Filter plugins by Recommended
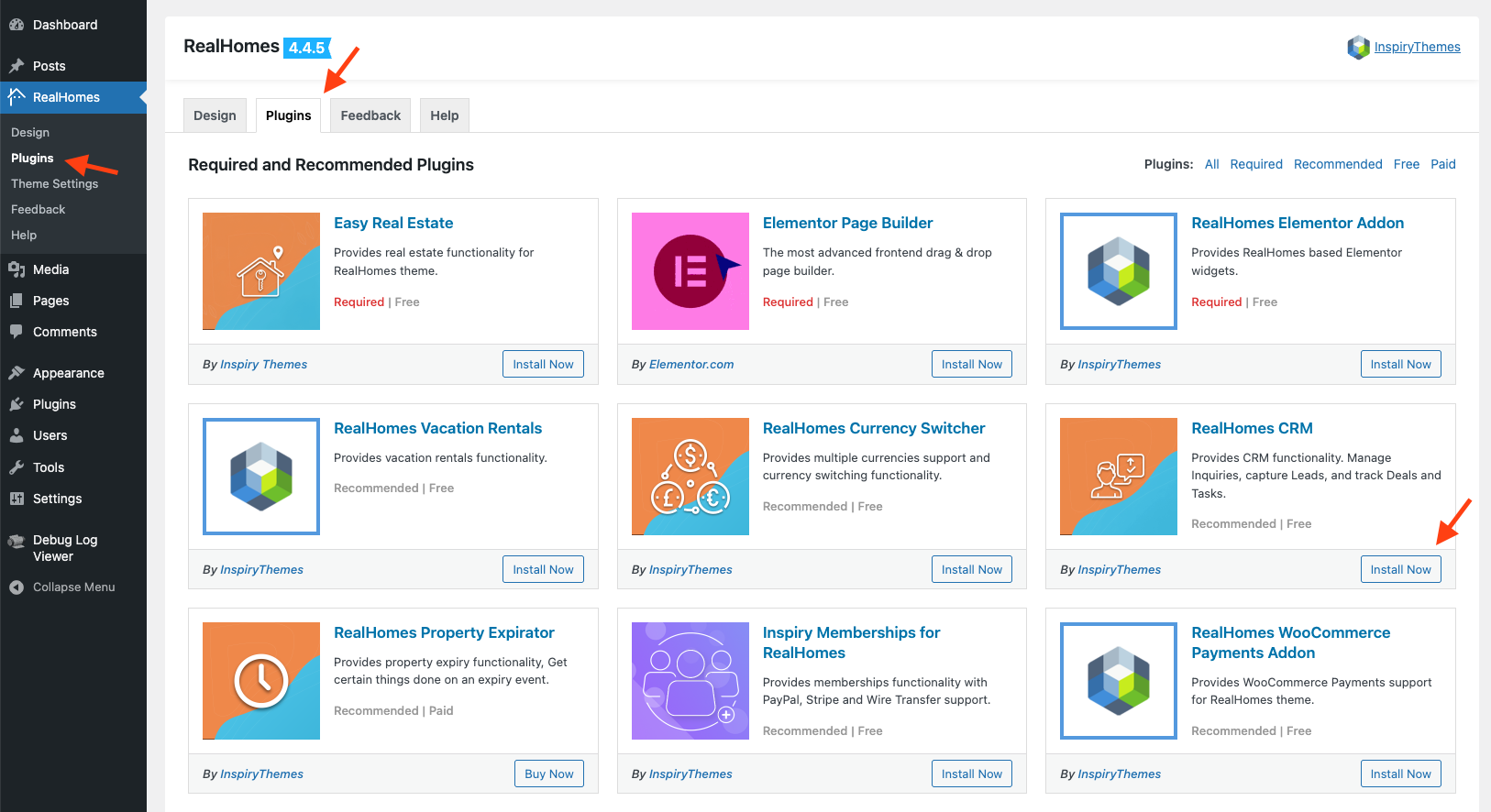 coord(1338,164)
